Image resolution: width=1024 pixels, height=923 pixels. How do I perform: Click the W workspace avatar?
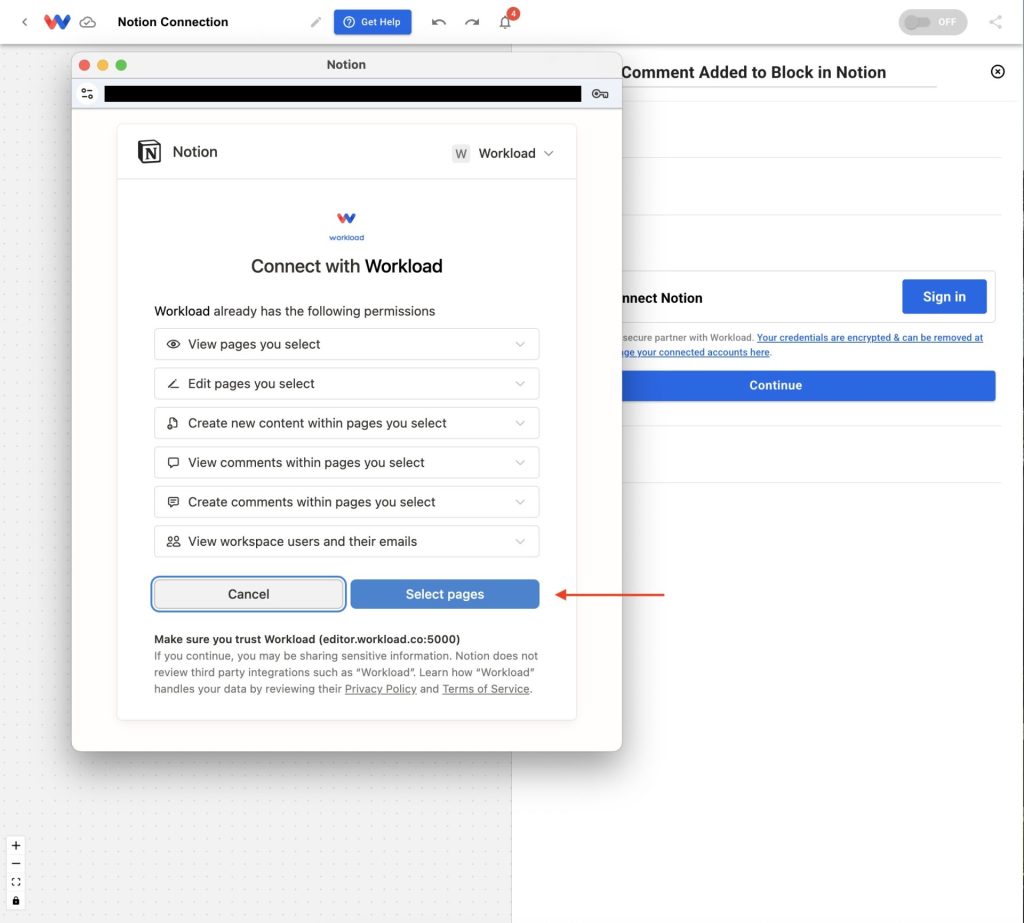point(461,154)
